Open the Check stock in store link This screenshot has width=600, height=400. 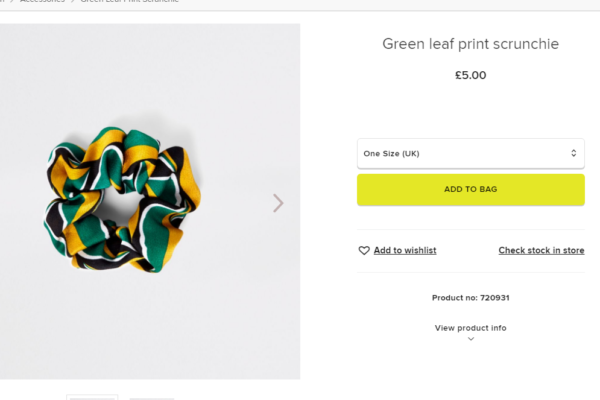(541, 251)
